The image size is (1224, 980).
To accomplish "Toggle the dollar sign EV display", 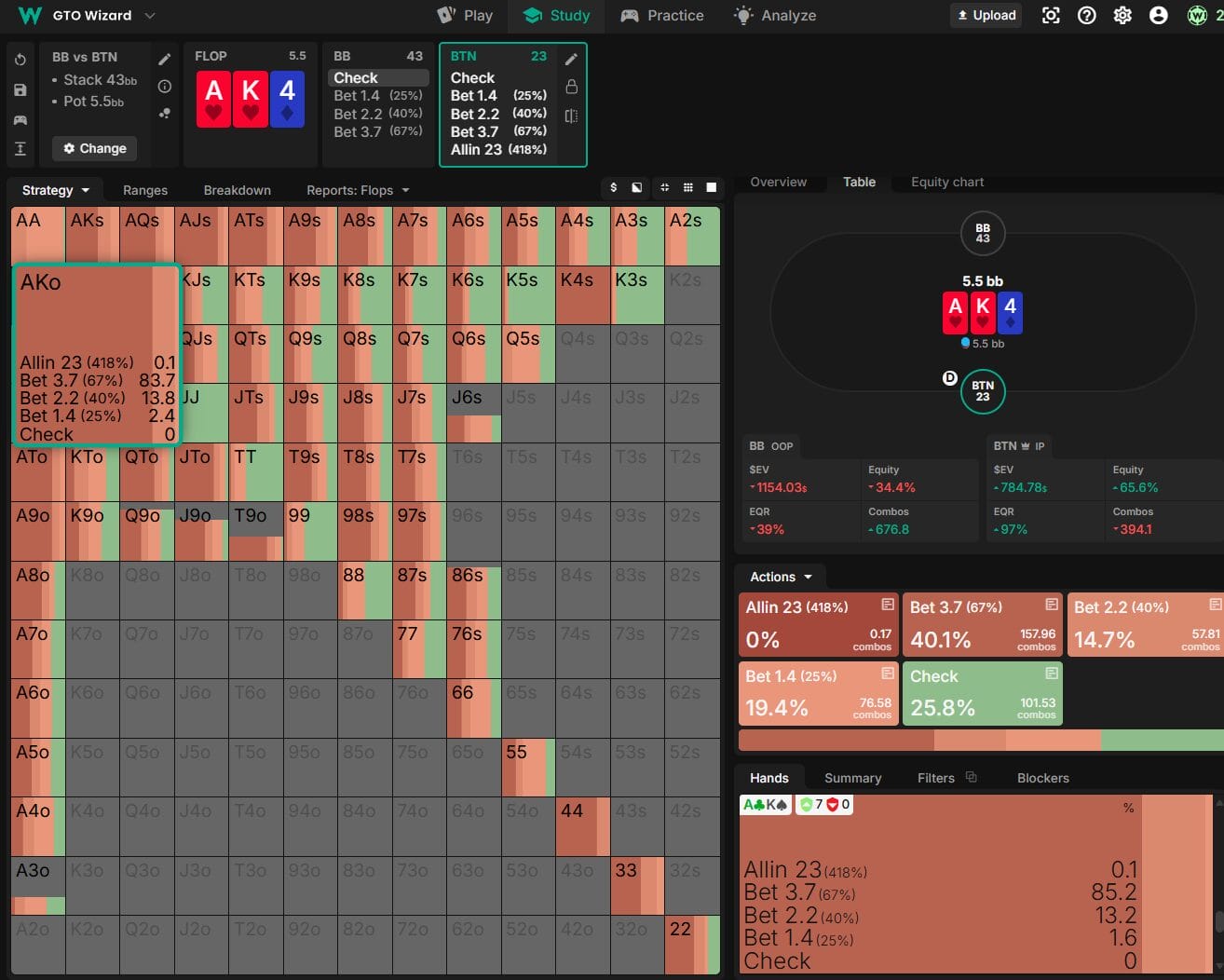I will 613,187.
